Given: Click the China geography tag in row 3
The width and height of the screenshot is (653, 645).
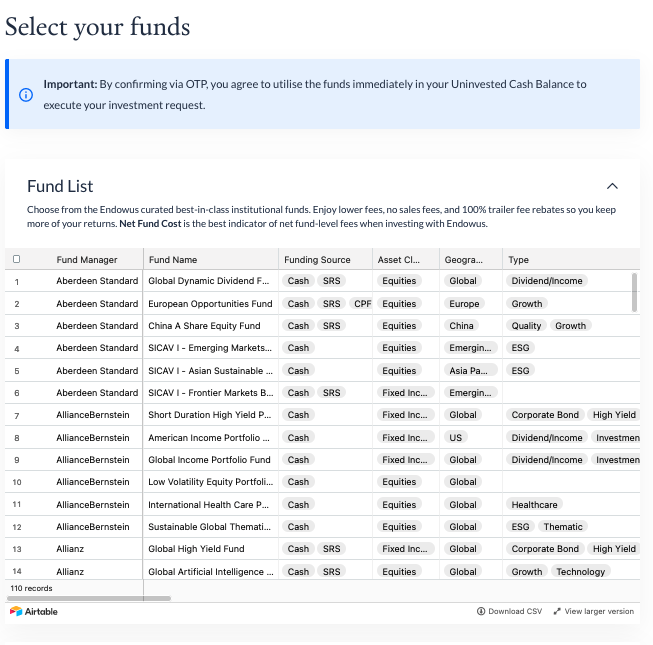Looking at the screenshot, I should (x=461, y=326).
